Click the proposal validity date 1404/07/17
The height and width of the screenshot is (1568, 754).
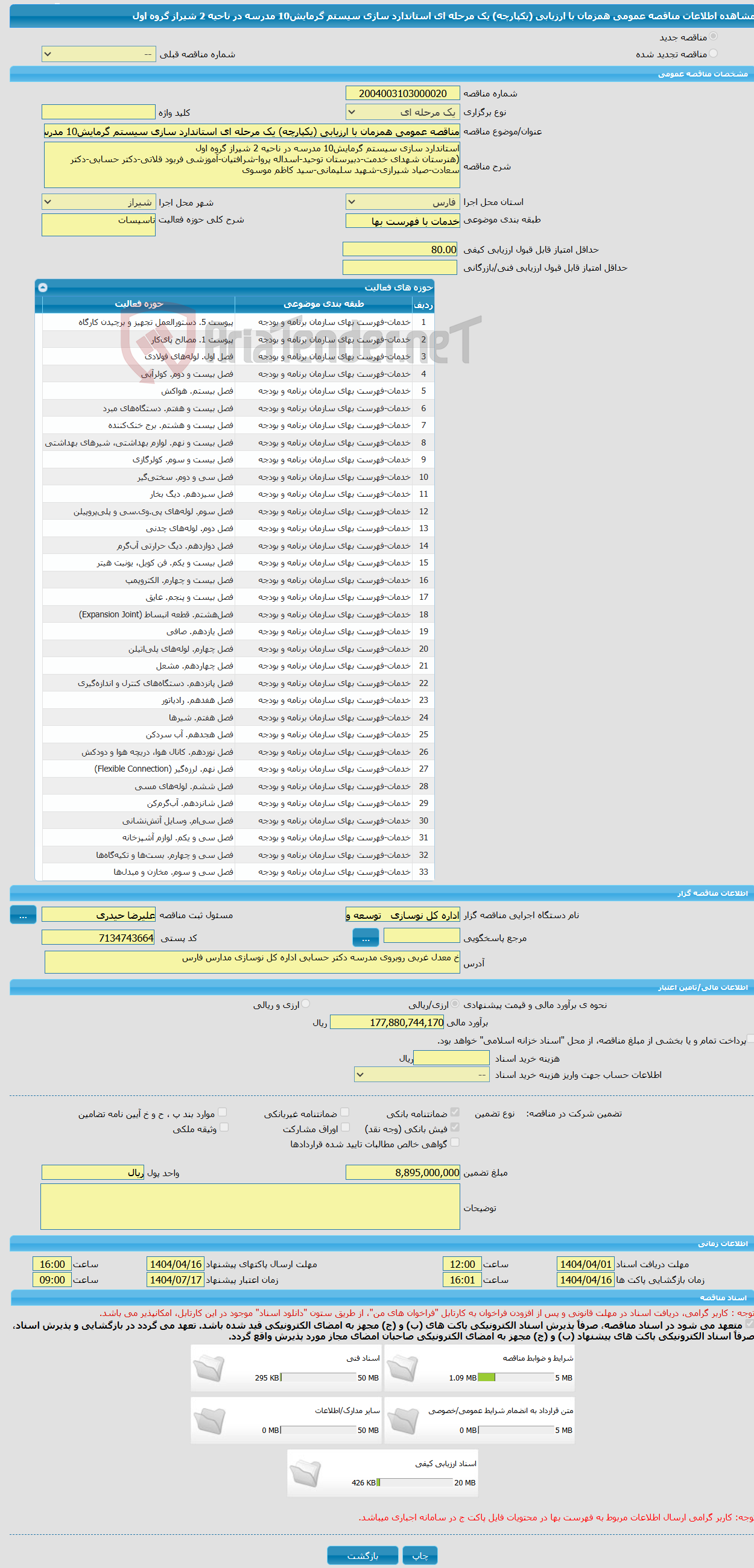point(176,1280)
